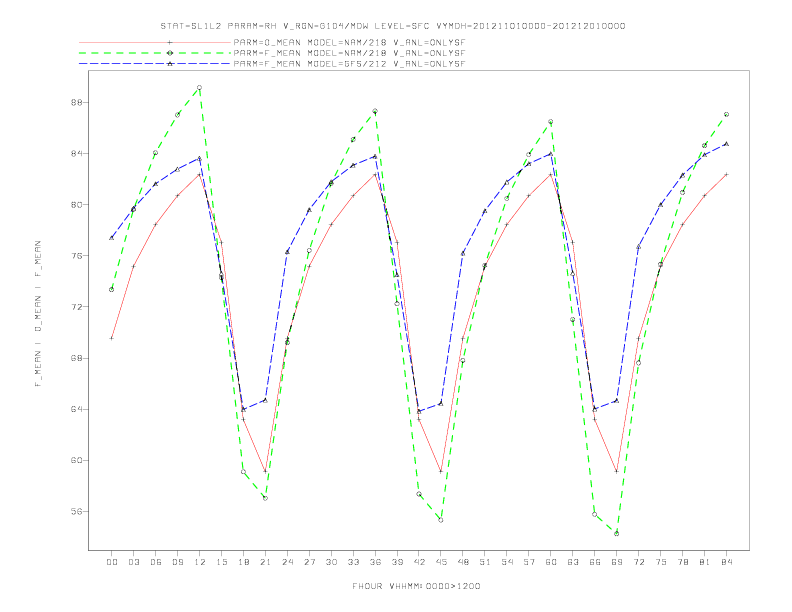Click the circle marker on the green legend line
The width and height of the screenshot is (792, 612).
coord(170,53)
